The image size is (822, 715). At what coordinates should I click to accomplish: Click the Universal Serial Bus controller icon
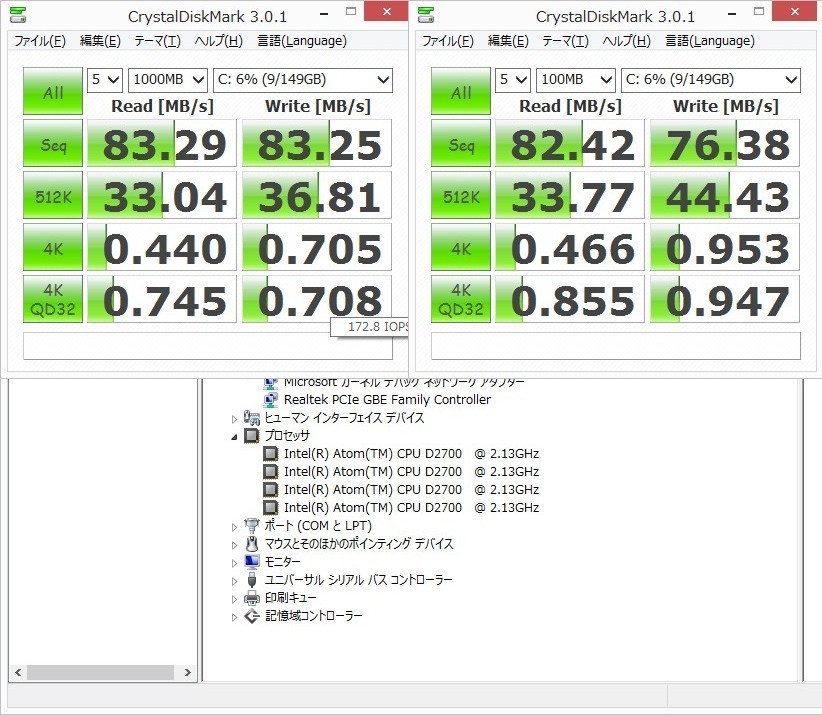click(252, 580)
